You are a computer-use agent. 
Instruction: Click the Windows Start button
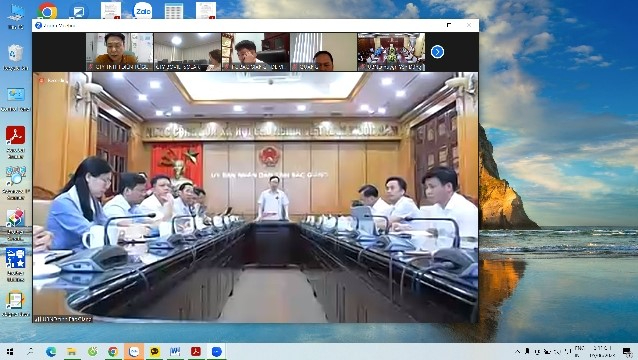(10, 352)
